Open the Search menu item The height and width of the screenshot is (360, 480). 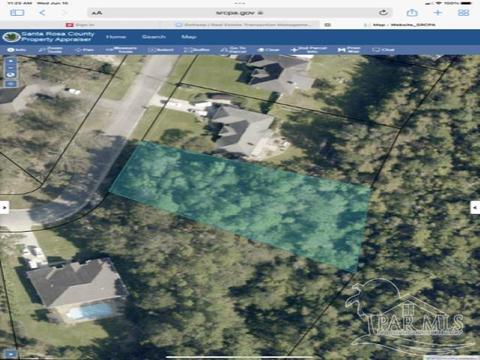(x=154, y=37)
